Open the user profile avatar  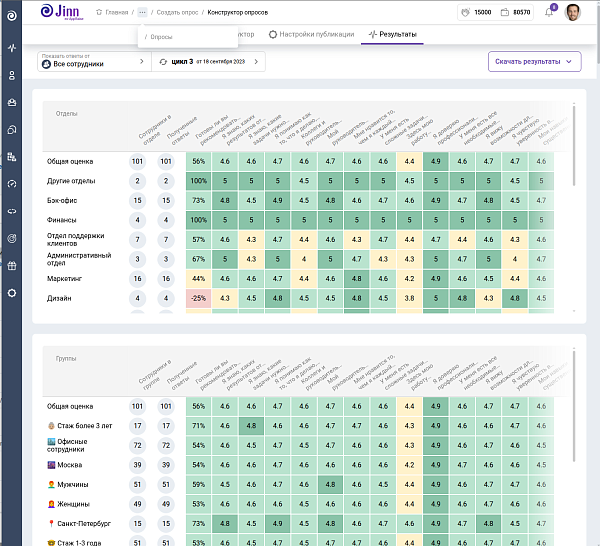coord(572,13)
